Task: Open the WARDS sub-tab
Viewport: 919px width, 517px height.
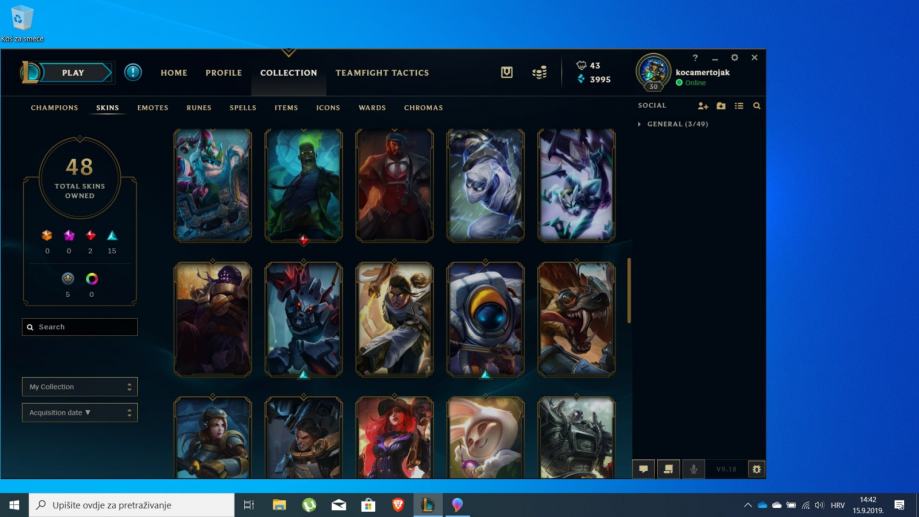Action: [372, 108]
